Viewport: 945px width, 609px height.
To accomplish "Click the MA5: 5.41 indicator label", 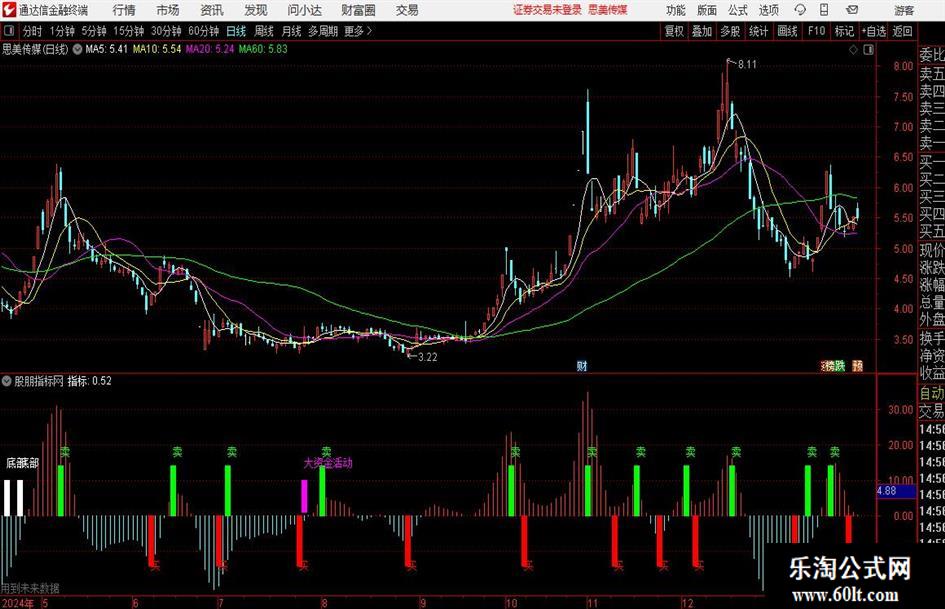I will tap(107, 49).
